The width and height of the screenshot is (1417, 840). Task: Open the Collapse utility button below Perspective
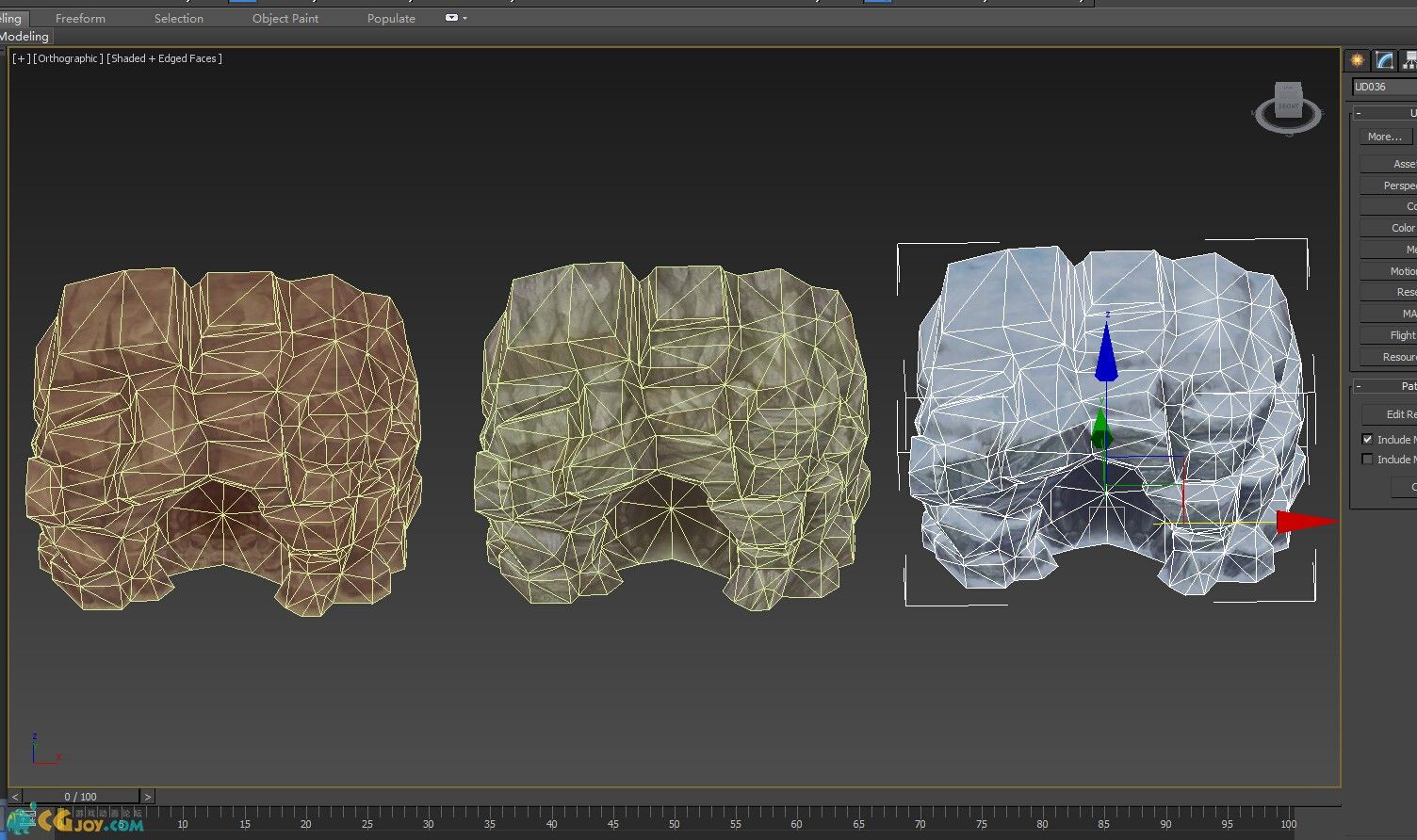pyautogui.click(x=1389, y=206)
